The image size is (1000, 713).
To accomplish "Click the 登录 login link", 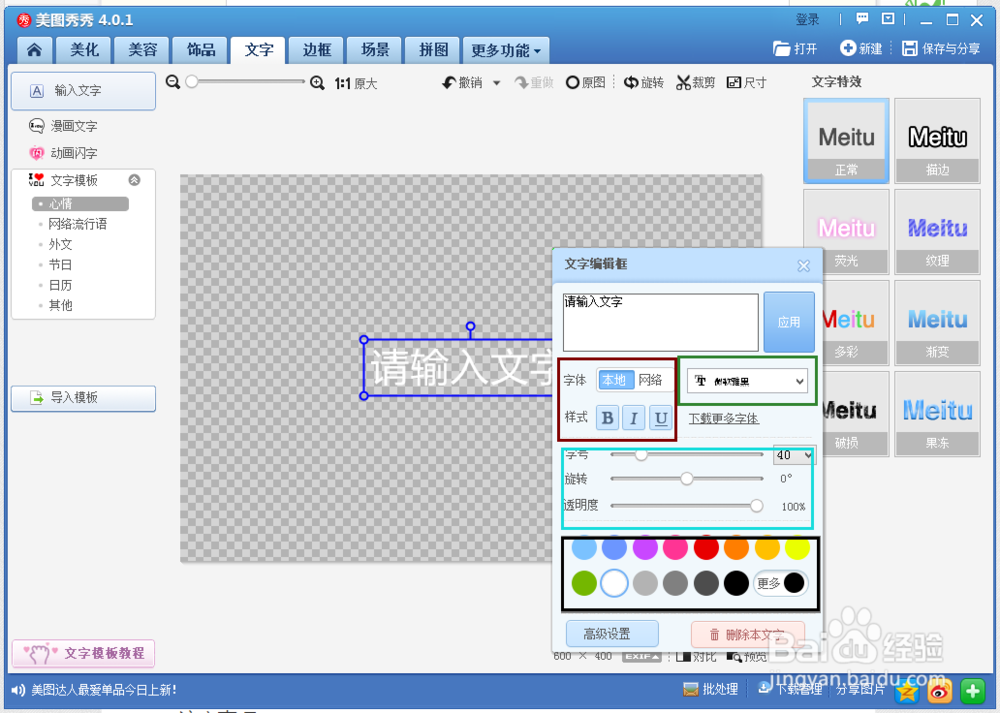I will (807, 20).
